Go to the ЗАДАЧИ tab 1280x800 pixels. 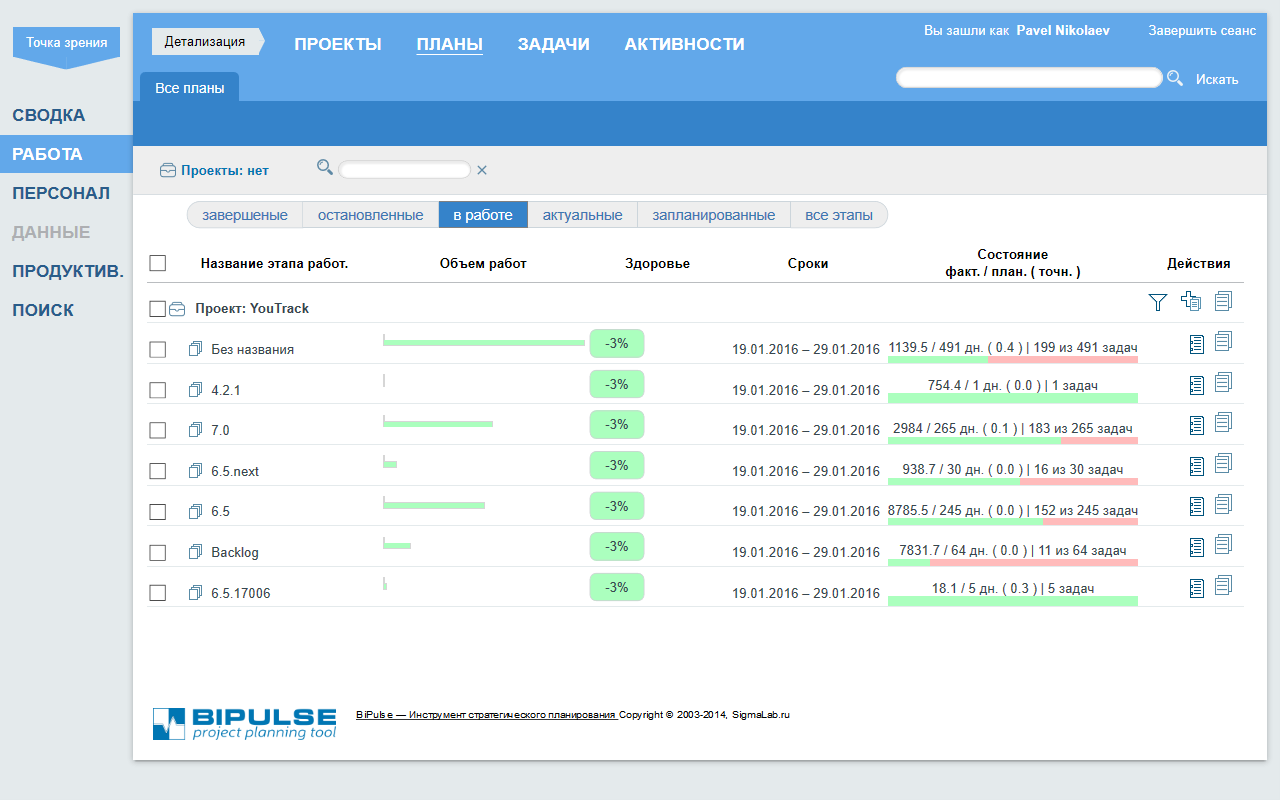[553, 44]
